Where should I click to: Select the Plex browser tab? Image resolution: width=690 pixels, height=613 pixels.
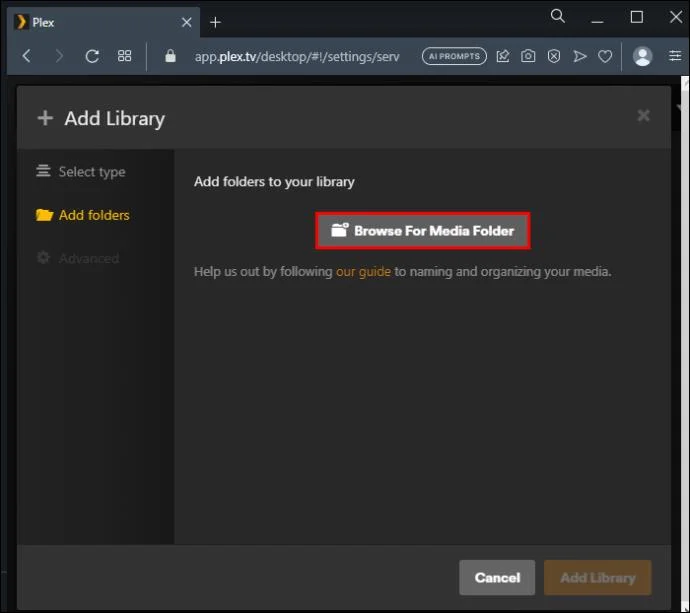103,22
